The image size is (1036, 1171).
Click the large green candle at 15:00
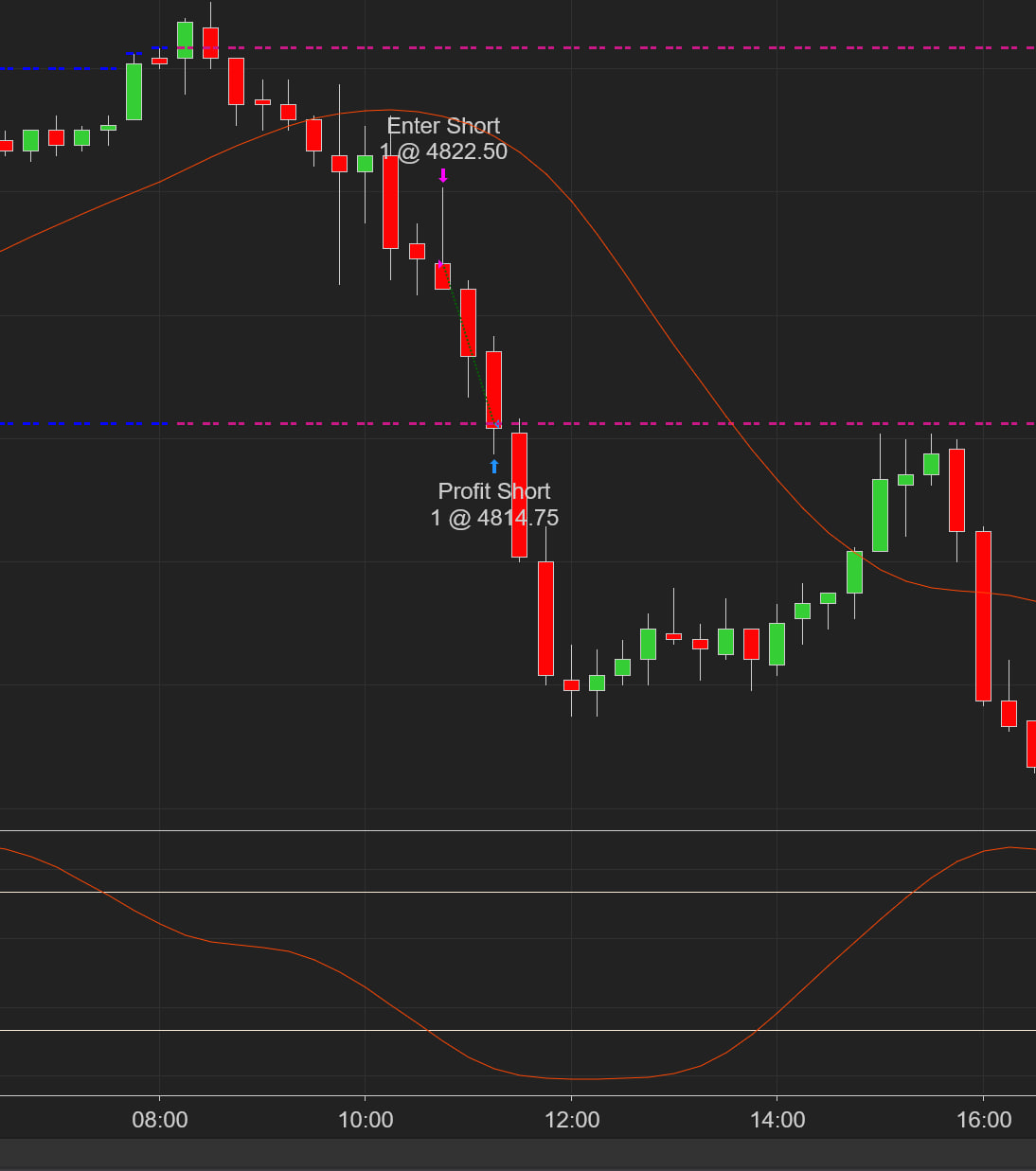coord(880,515)
